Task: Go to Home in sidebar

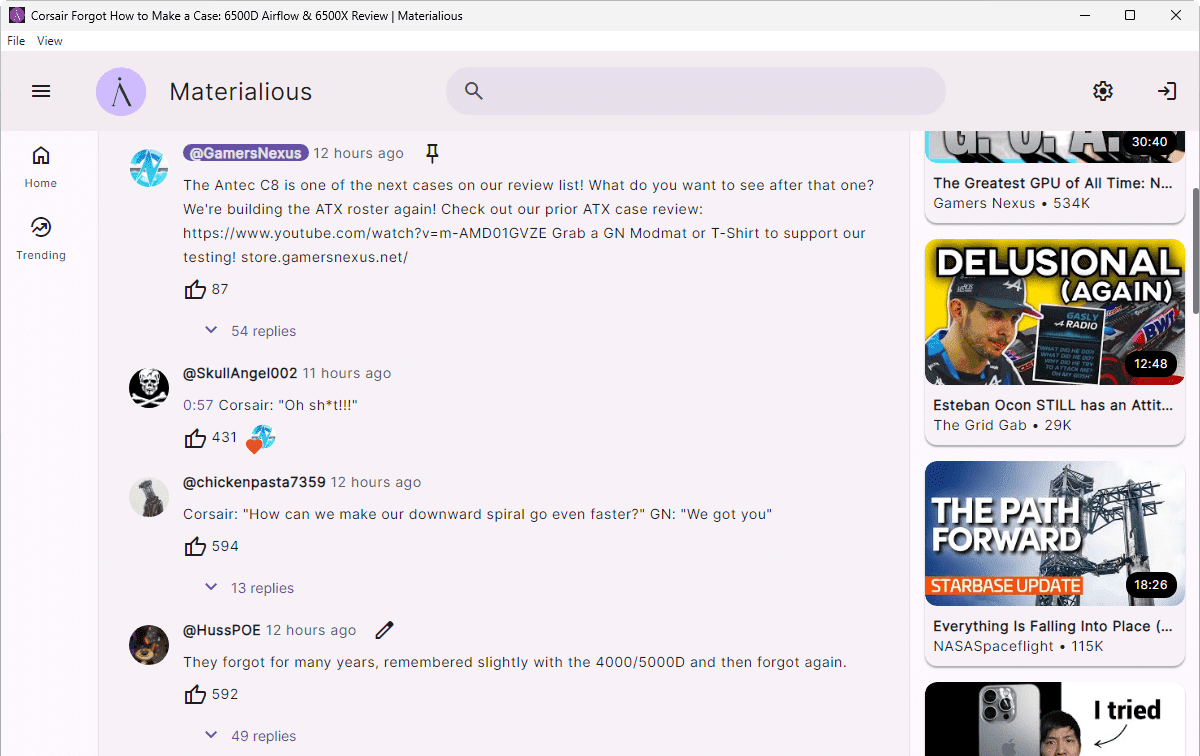Action: 41,167
